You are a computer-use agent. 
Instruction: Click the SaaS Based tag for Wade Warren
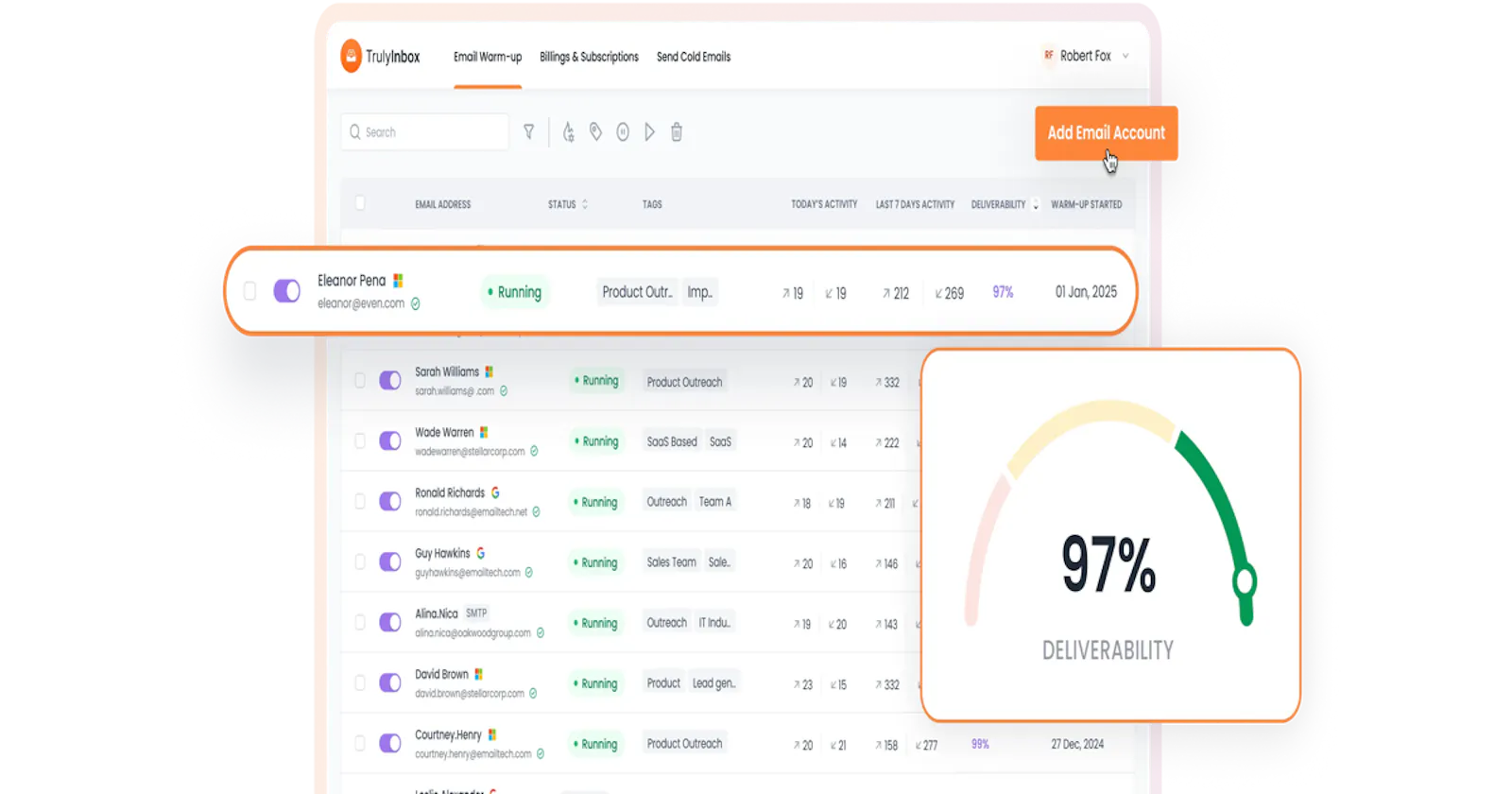coord(672,441)
